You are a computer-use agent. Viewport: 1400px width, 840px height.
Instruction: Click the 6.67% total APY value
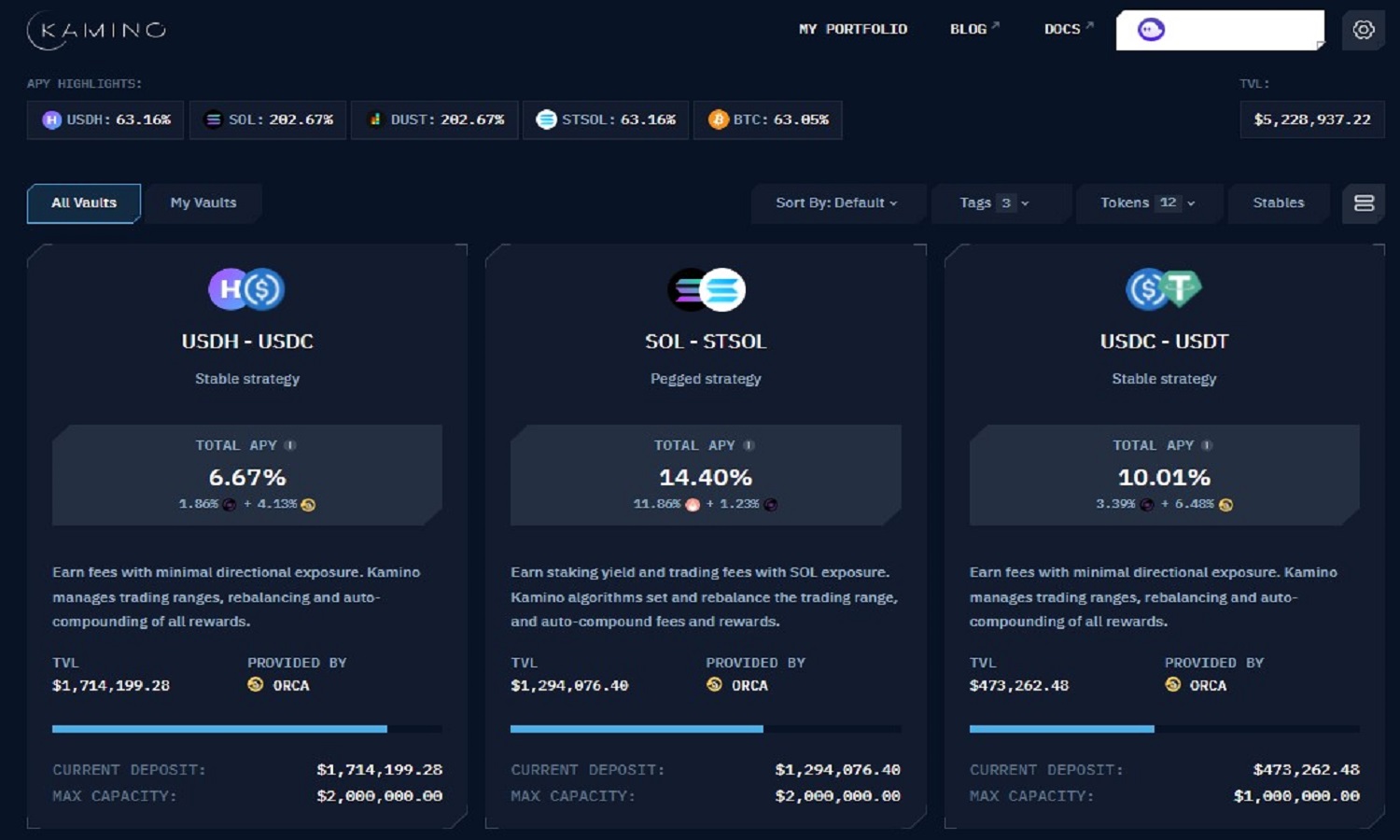coord(247,477)
